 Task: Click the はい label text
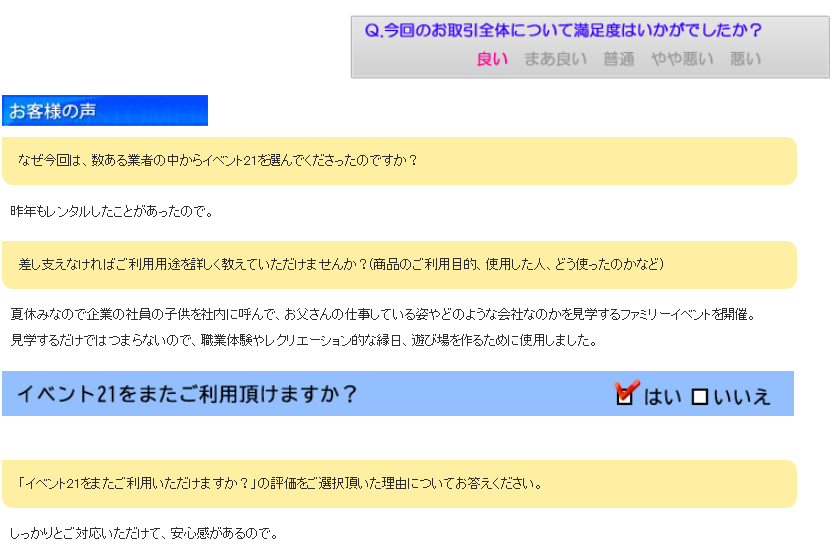tap(661, 396)
